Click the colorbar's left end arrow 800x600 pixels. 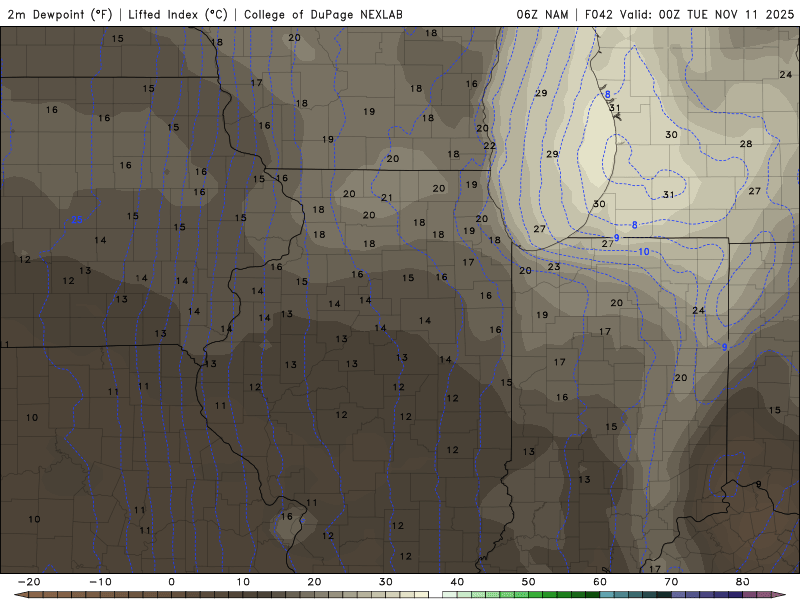(x=21, y=595)
